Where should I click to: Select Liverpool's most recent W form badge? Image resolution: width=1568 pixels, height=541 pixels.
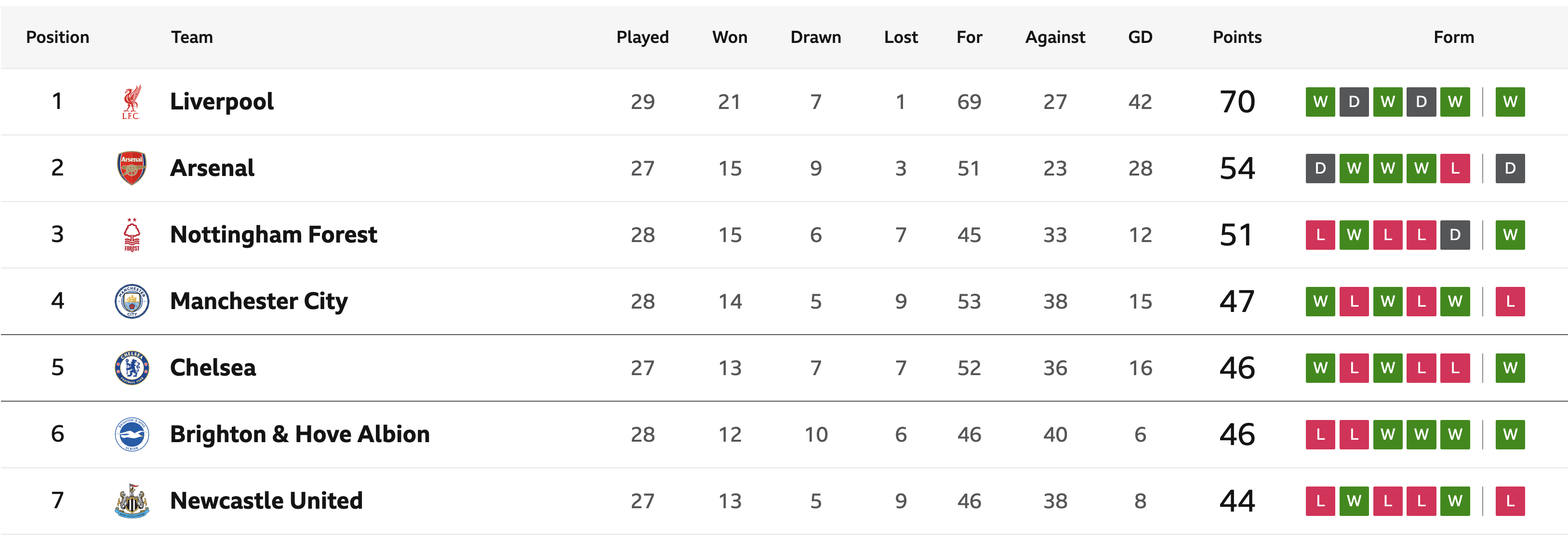point(1510,102)
